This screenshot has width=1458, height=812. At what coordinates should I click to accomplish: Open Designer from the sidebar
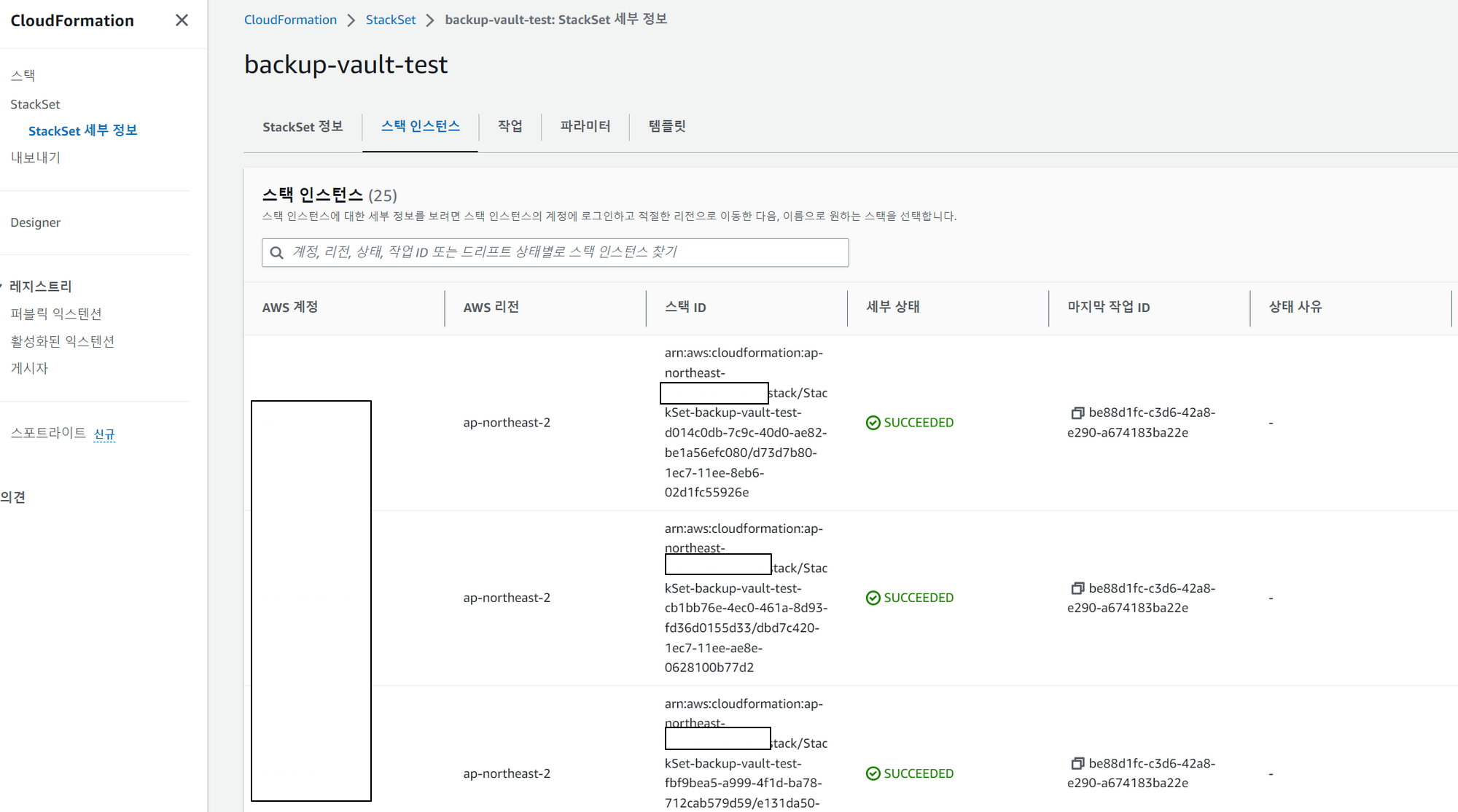[x=35, y=222]
